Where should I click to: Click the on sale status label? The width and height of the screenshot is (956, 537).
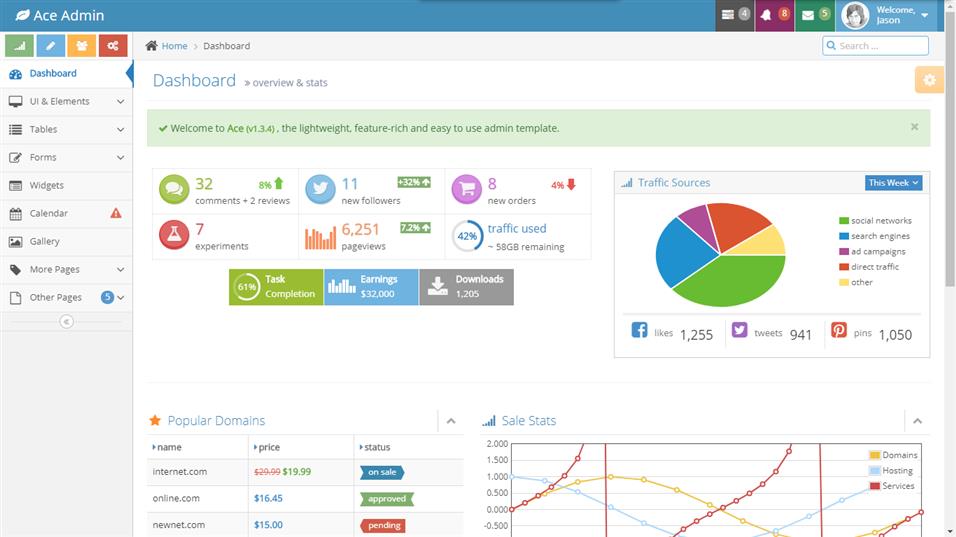(382, 472)
